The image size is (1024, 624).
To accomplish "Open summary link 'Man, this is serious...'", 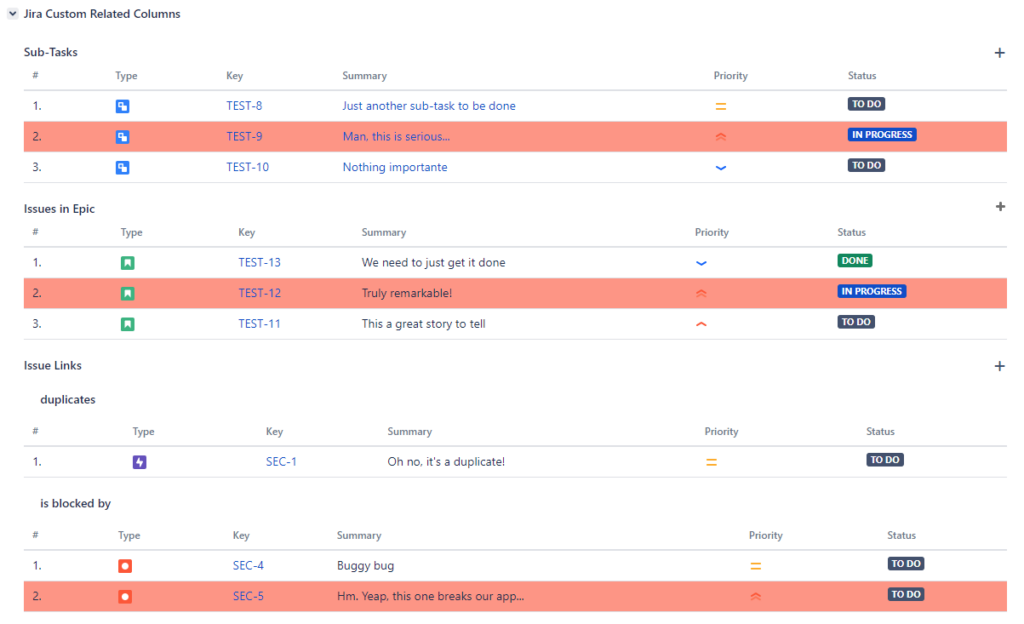I will click(x=396, y=136).
